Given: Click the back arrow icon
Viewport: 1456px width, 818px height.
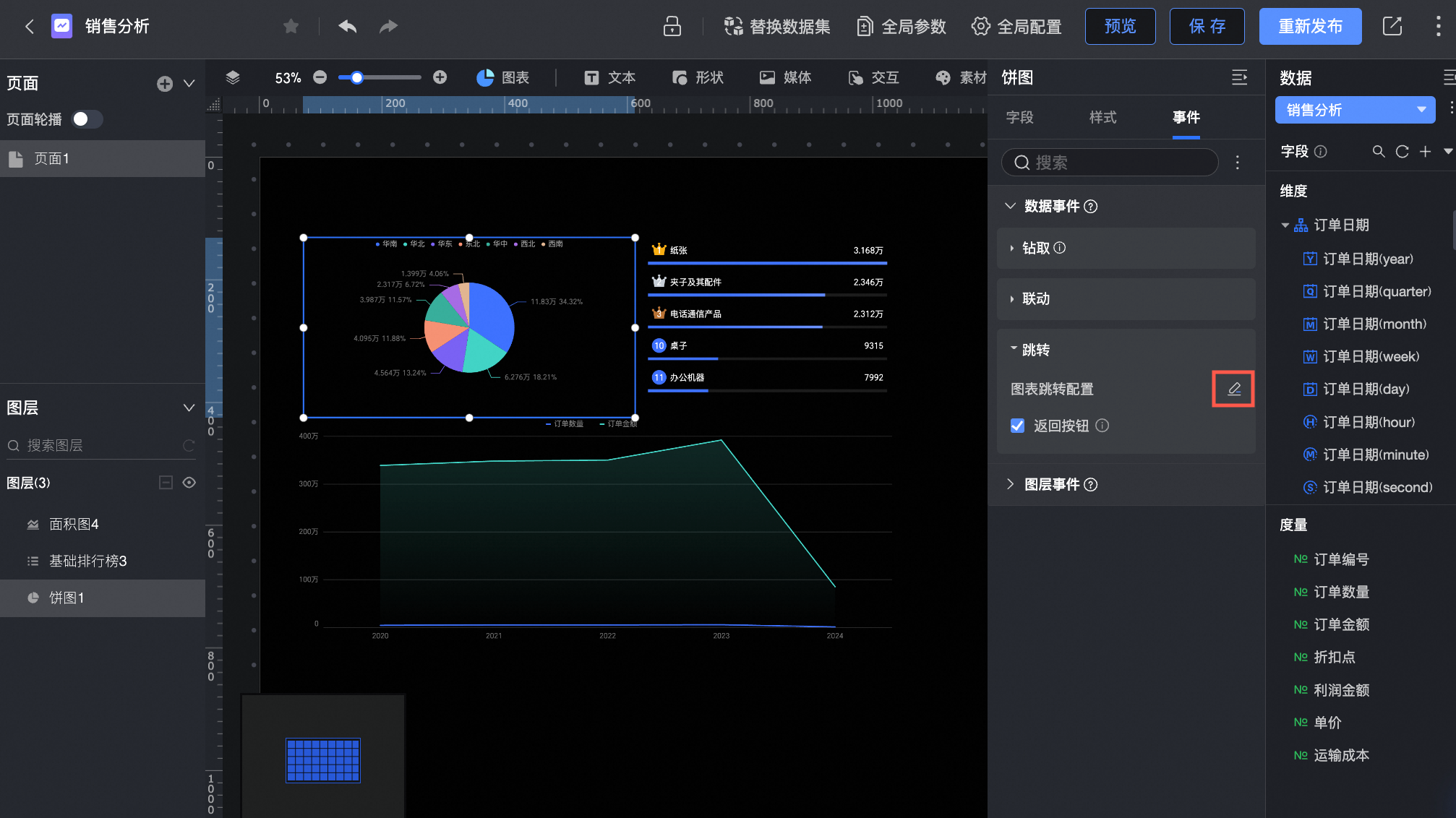Looking at the screenshot, I should pos(30,27).
